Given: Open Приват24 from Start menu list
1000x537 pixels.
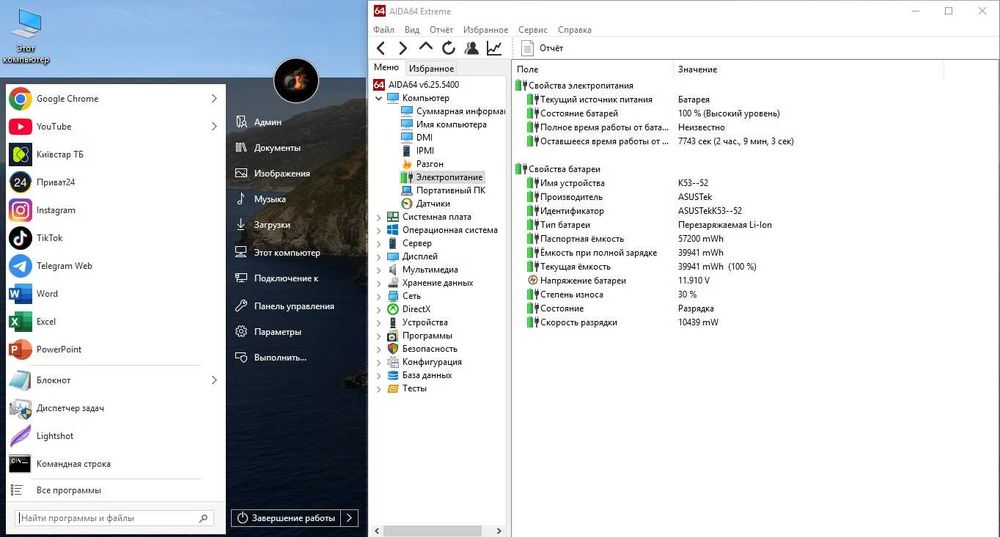Looking at the screenshot, I should pyautogui.click(x=115, y=182).
